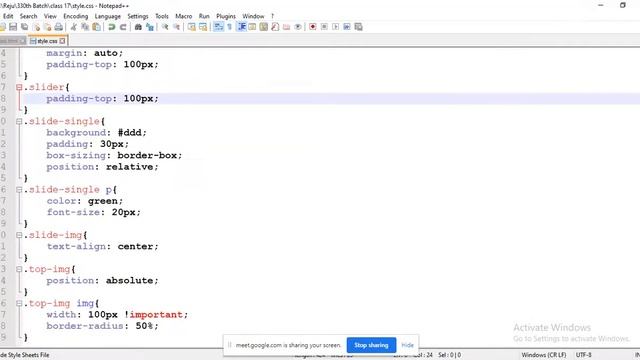Viewport: 640px width, 360px height.
Task: Click 'absolute' position value
Action: tap(129, 281)
